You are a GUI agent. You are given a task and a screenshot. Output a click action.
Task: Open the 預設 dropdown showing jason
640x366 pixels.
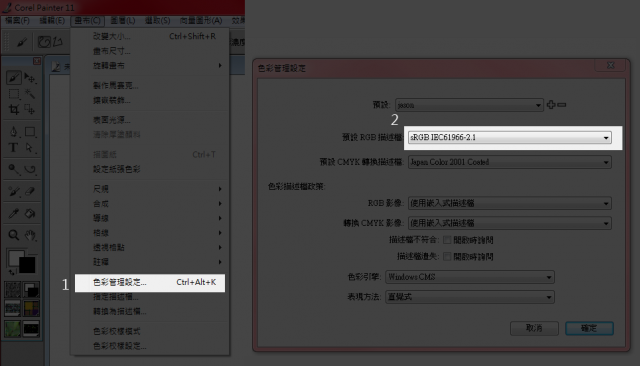point(469,105)
